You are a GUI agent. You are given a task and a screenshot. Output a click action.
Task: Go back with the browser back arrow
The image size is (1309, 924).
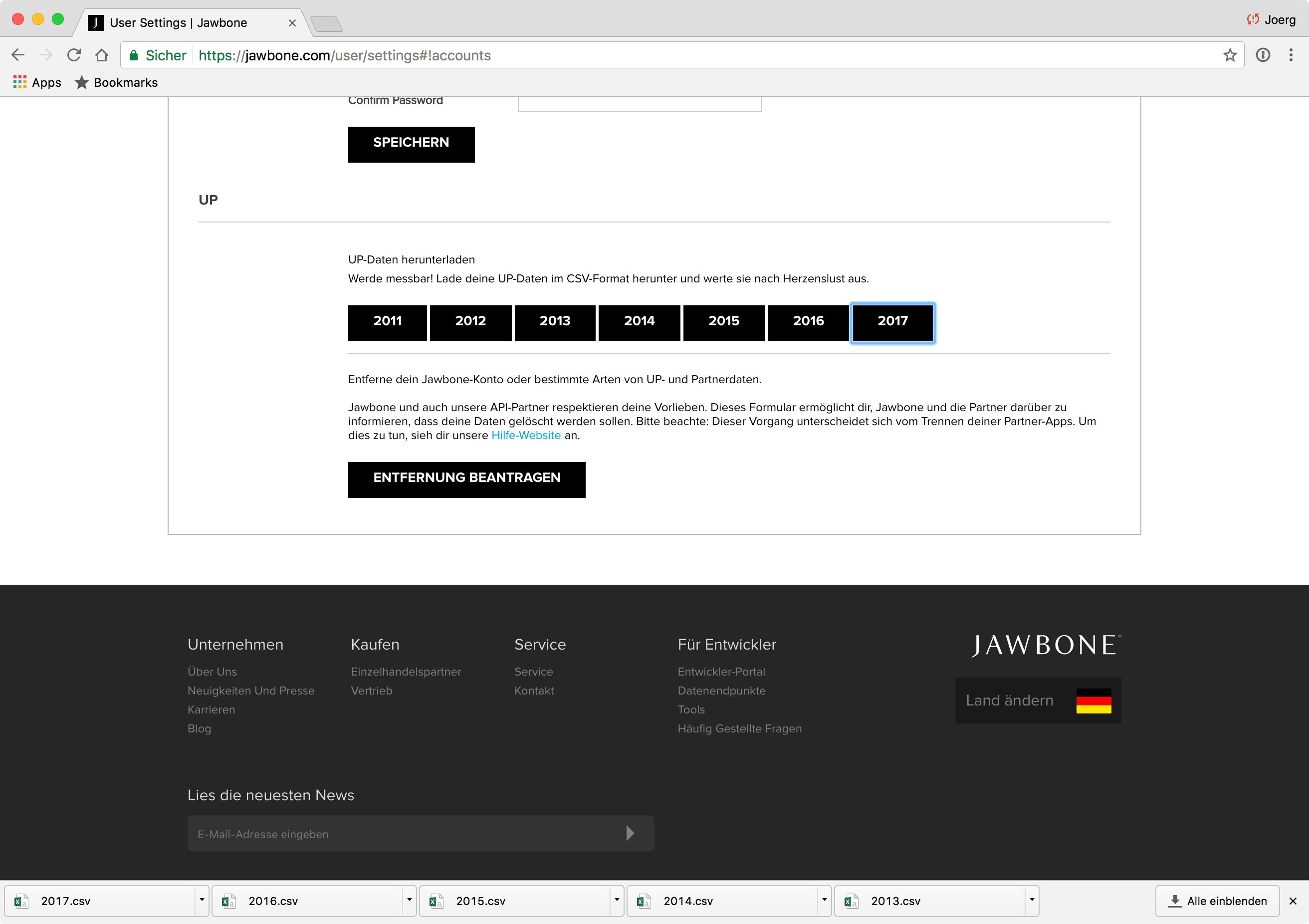(x=18, y=55)
